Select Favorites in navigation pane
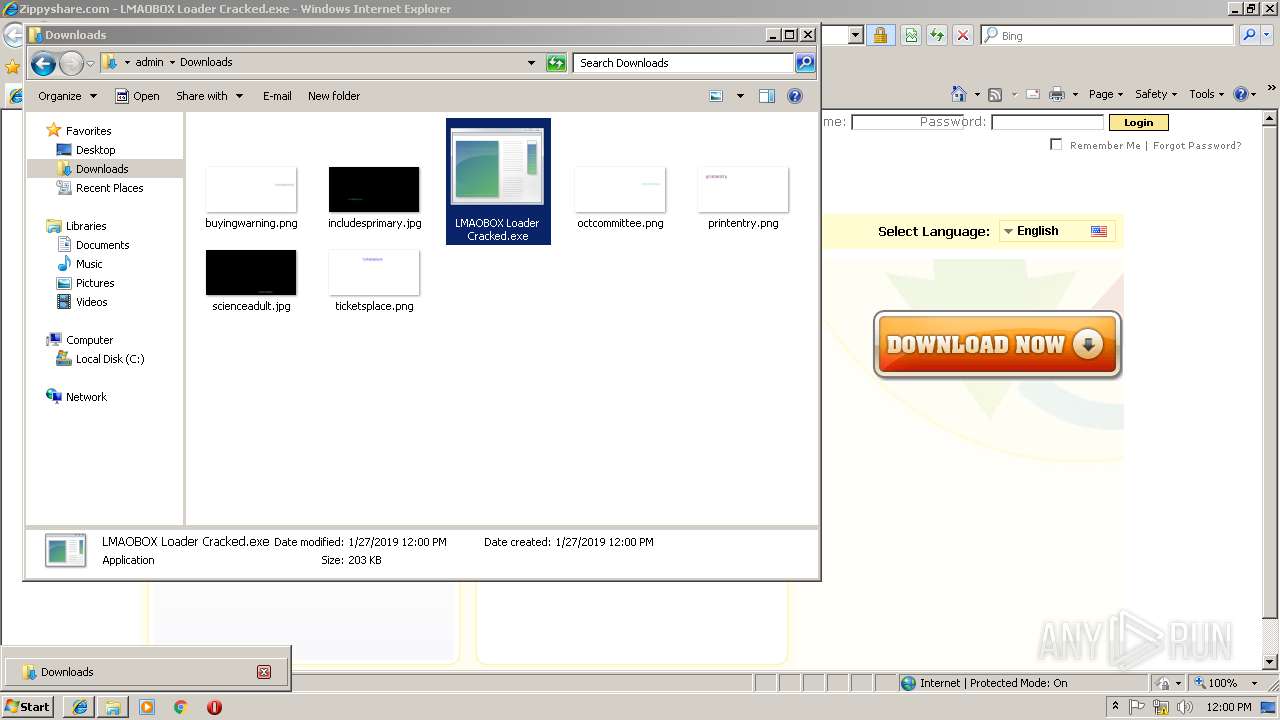Viewport: 1280px width, 720px height. [88, 131]
